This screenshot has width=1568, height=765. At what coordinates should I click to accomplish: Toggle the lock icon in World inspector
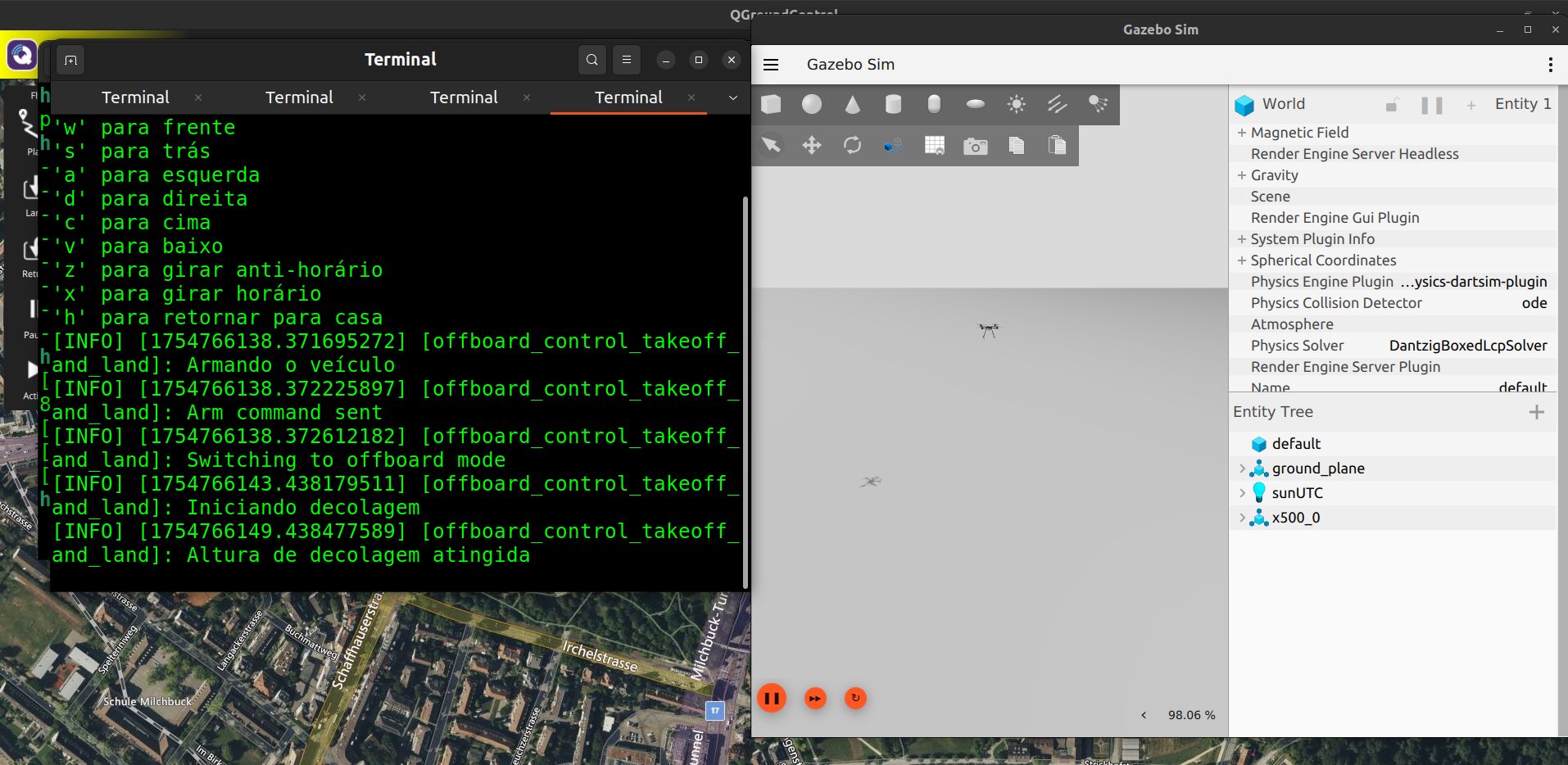pos(1392,105)
